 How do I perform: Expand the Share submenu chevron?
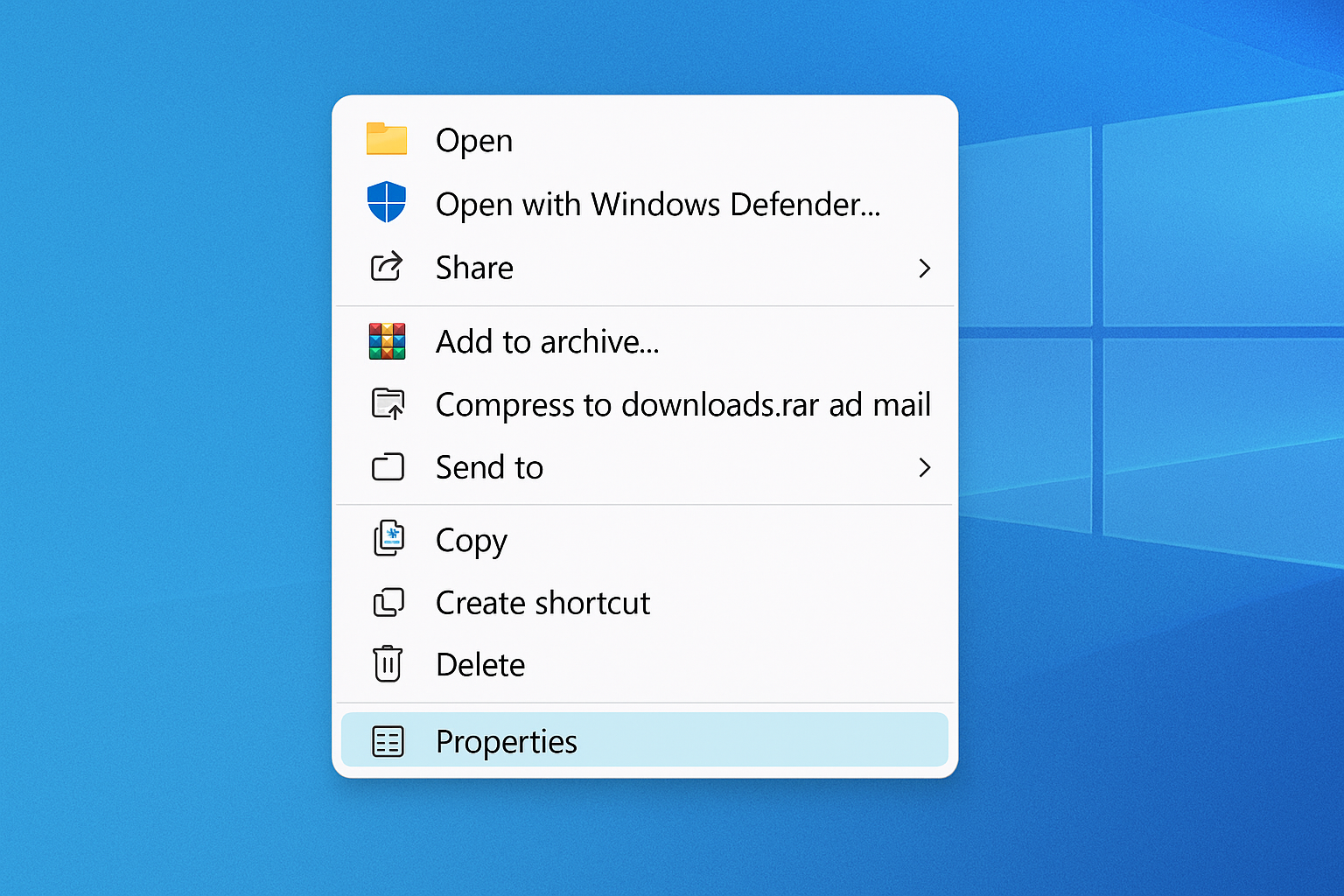coord(924,268)
